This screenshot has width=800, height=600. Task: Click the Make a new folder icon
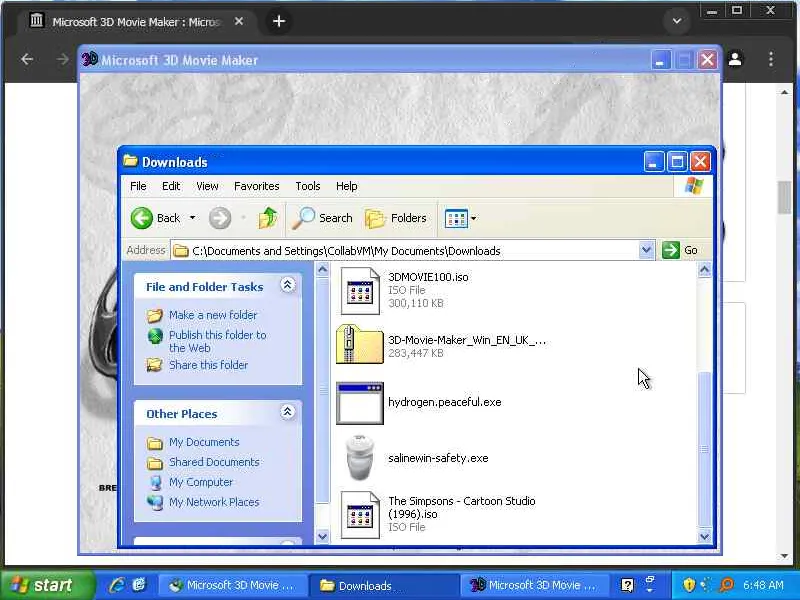coord(155,316)
